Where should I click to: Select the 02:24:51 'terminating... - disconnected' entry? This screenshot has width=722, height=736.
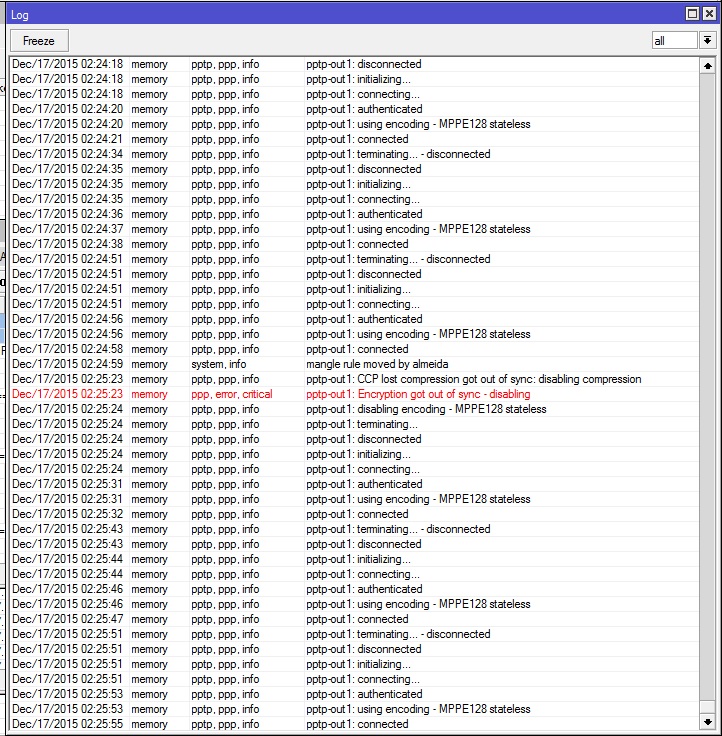pyautogui.click(x=354, y=259)
